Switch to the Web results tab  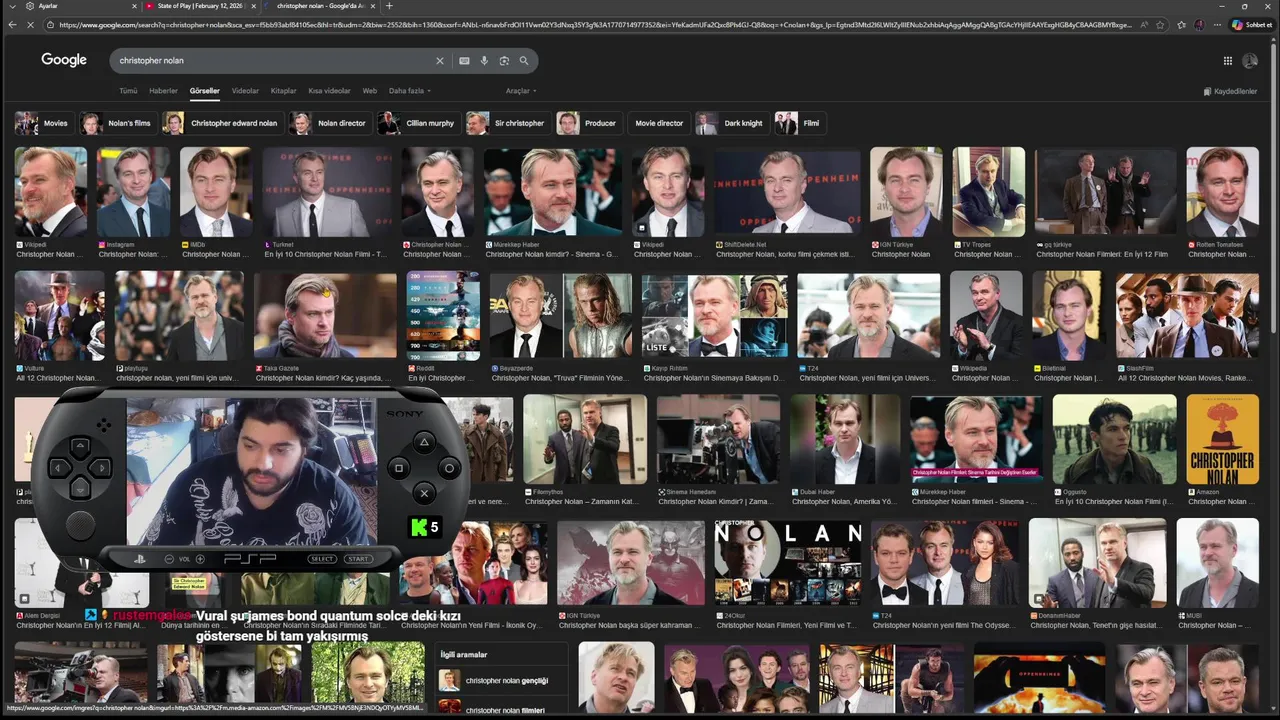click(x=370, y=91)
